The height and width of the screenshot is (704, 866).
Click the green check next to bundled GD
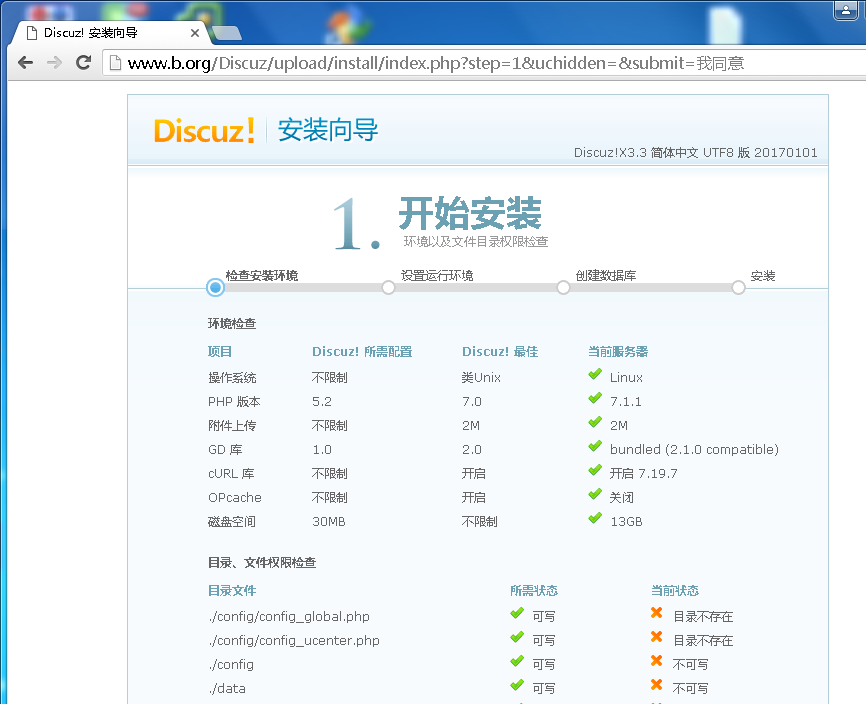595,447
